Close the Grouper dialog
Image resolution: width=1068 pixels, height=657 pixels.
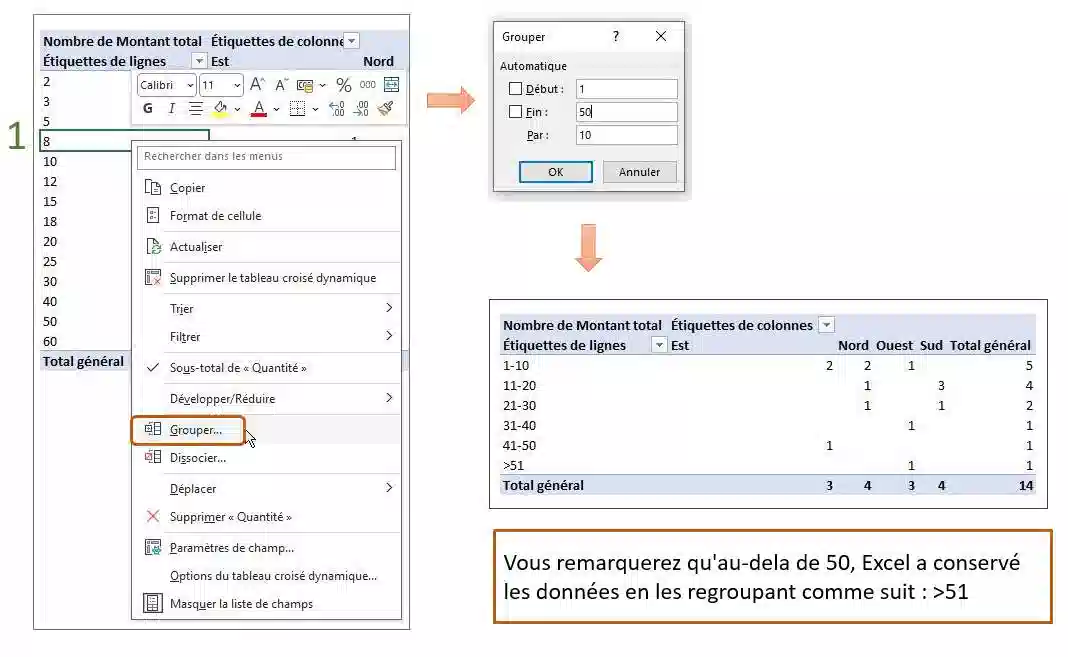coord(661,36)
